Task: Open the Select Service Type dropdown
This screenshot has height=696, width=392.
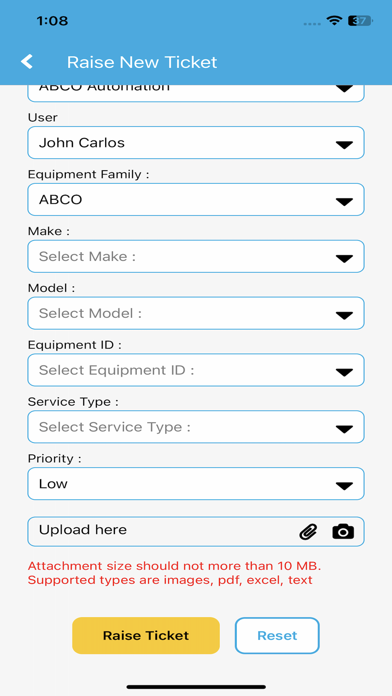Action: [196, 427]
